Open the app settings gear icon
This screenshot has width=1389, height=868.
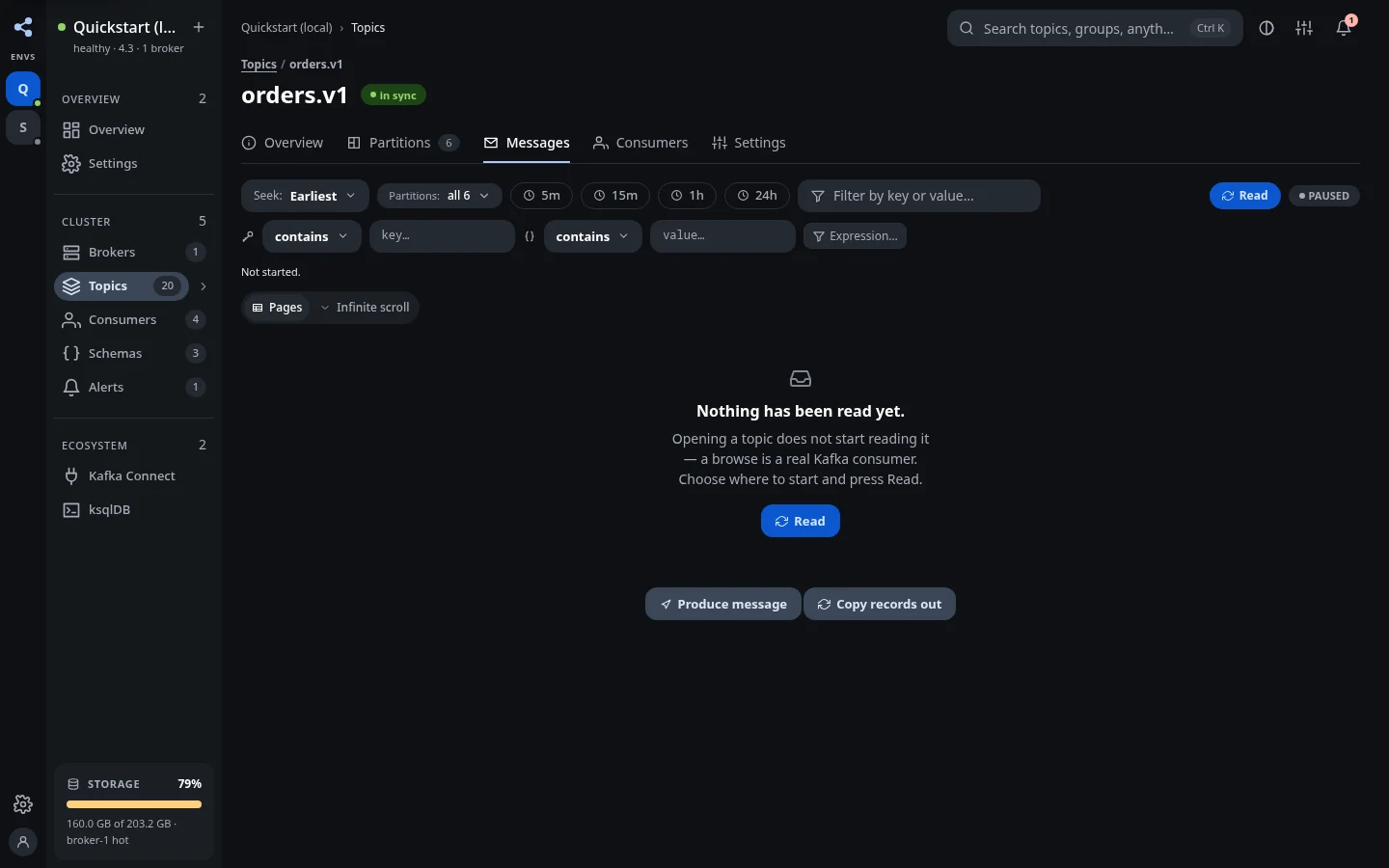coord(23,804)
